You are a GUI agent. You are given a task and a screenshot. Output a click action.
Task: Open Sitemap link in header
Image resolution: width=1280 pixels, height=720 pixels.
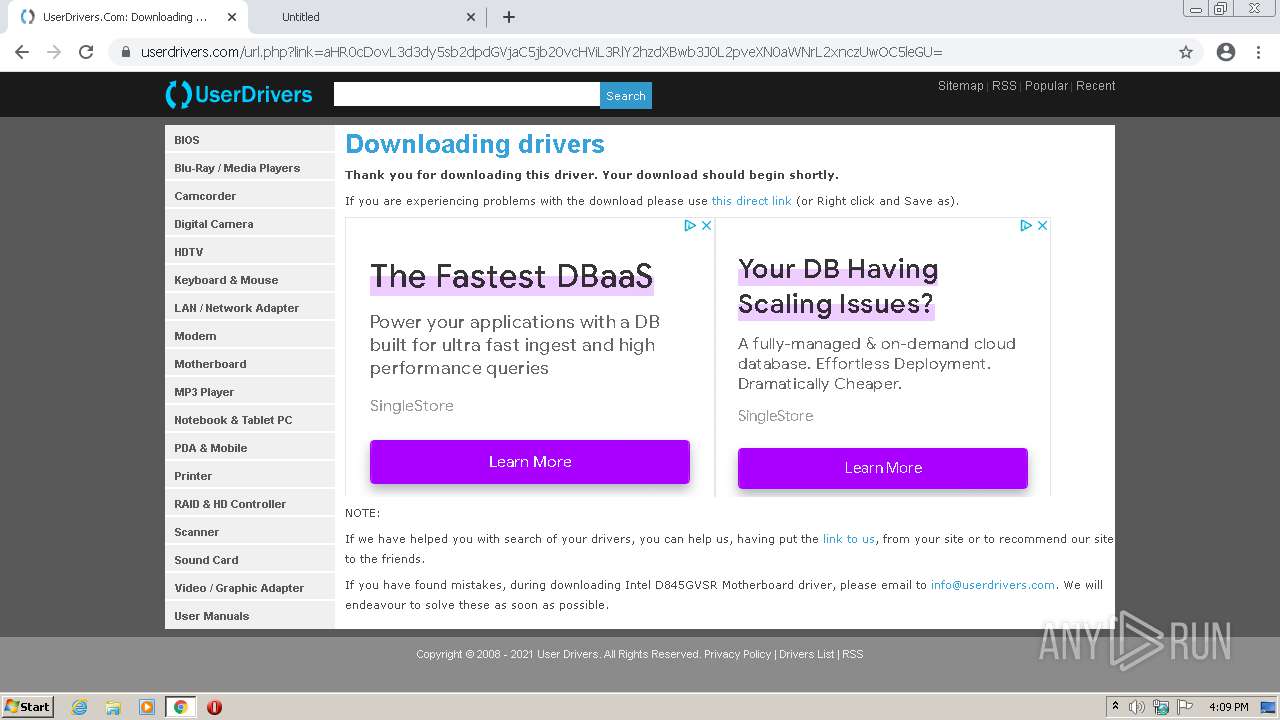(961, 86)
